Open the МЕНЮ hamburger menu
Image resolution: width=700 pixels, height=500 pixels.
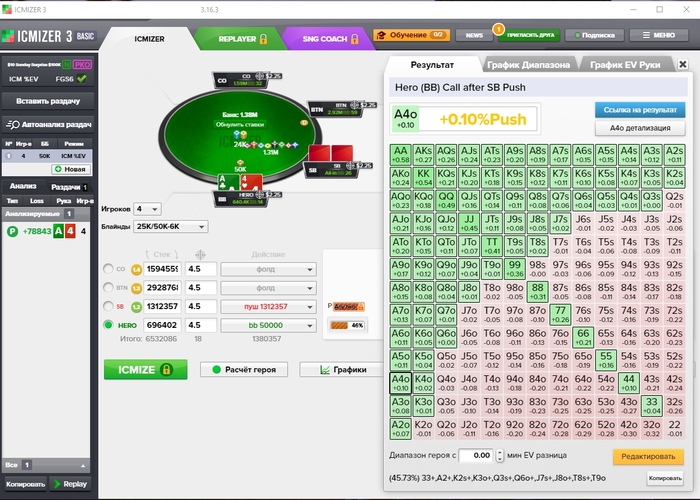tap(658, 35)
